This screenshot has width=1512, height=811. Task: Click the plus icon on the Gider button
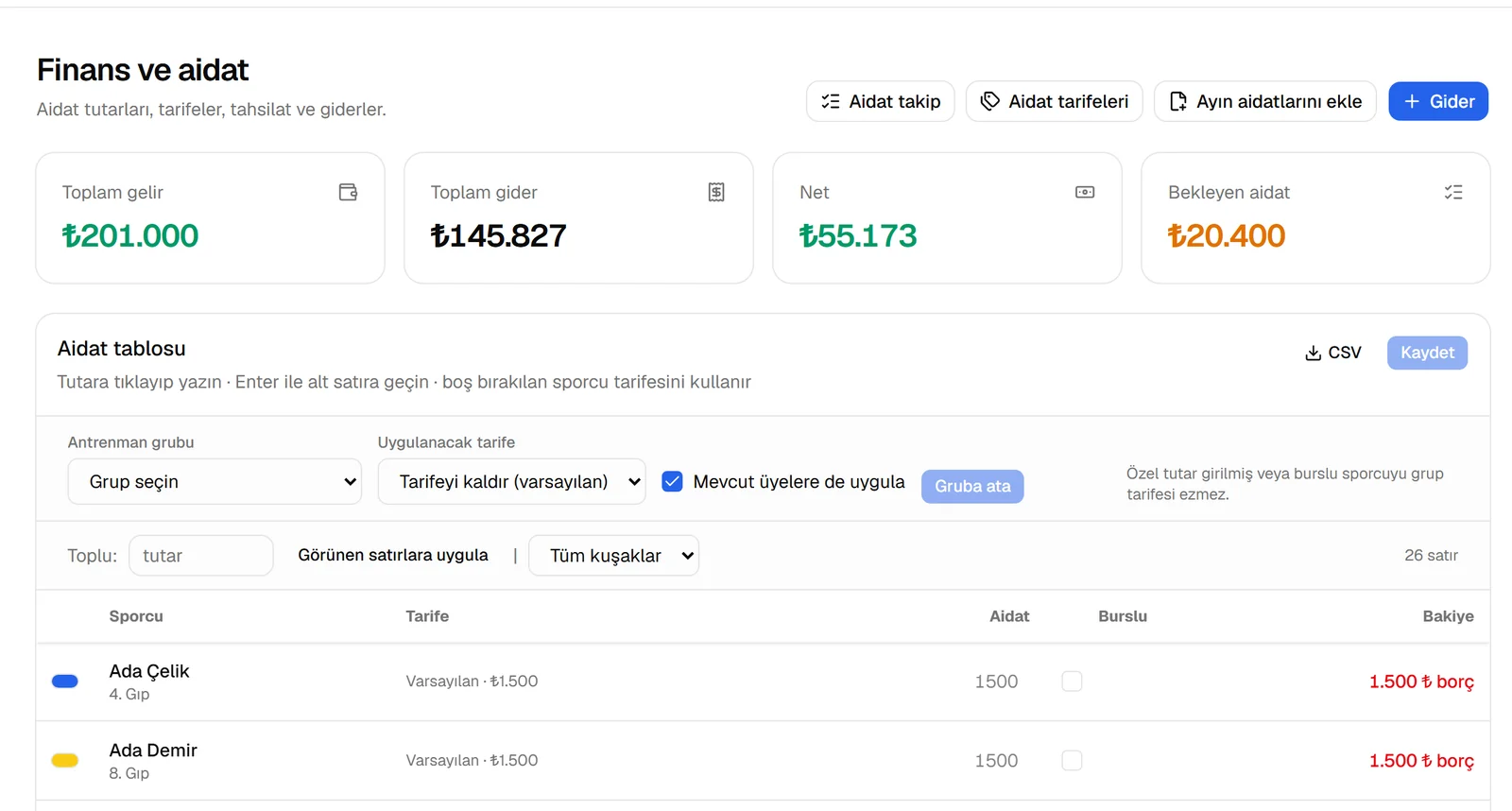pyautogui.click(x=1412, y=101)
